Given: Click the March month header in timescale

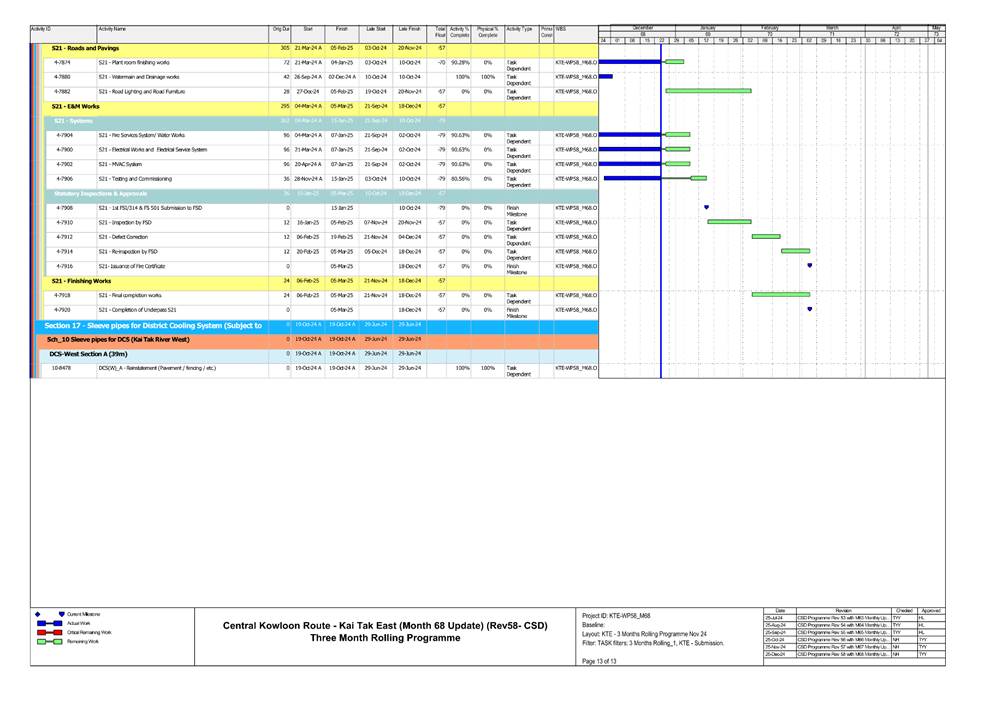Looking at the screenshot, I should (x=832, y=27).
